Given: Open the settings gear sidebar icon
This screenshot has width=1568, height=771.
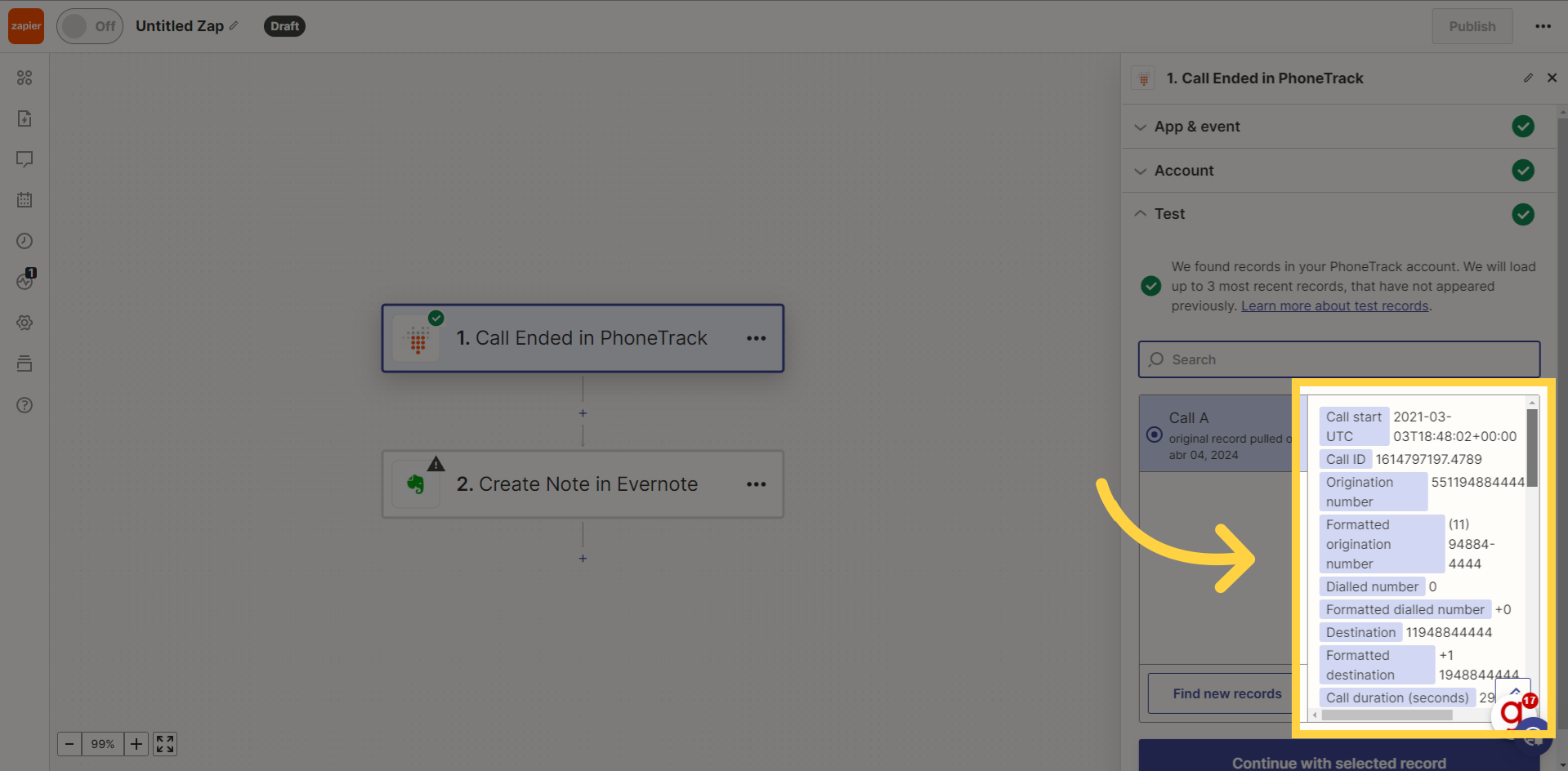Looking at the screenshot, I should (x=25, y=323).
